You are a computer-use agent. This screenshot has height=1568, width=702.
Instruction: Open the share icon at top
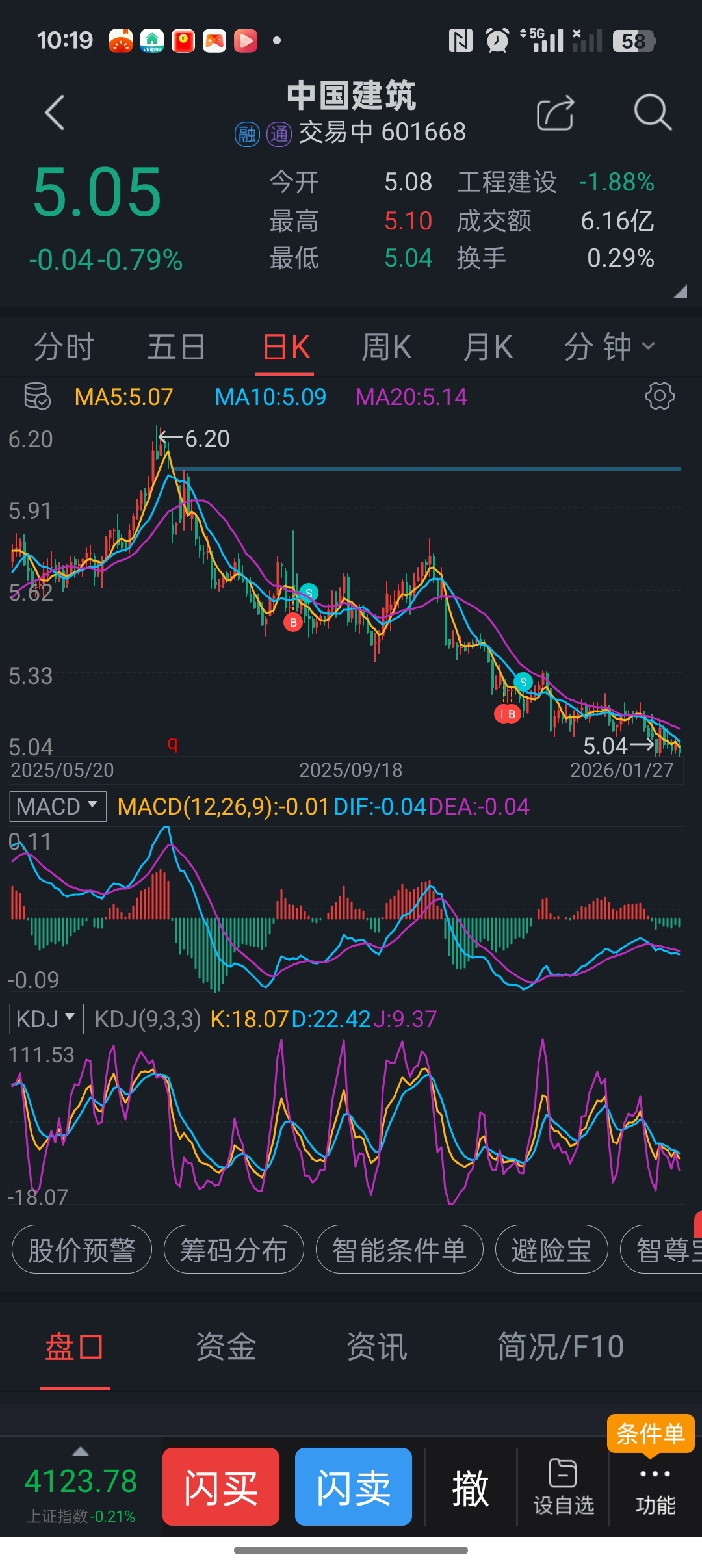pyautogui.click(x=556, y=113)
